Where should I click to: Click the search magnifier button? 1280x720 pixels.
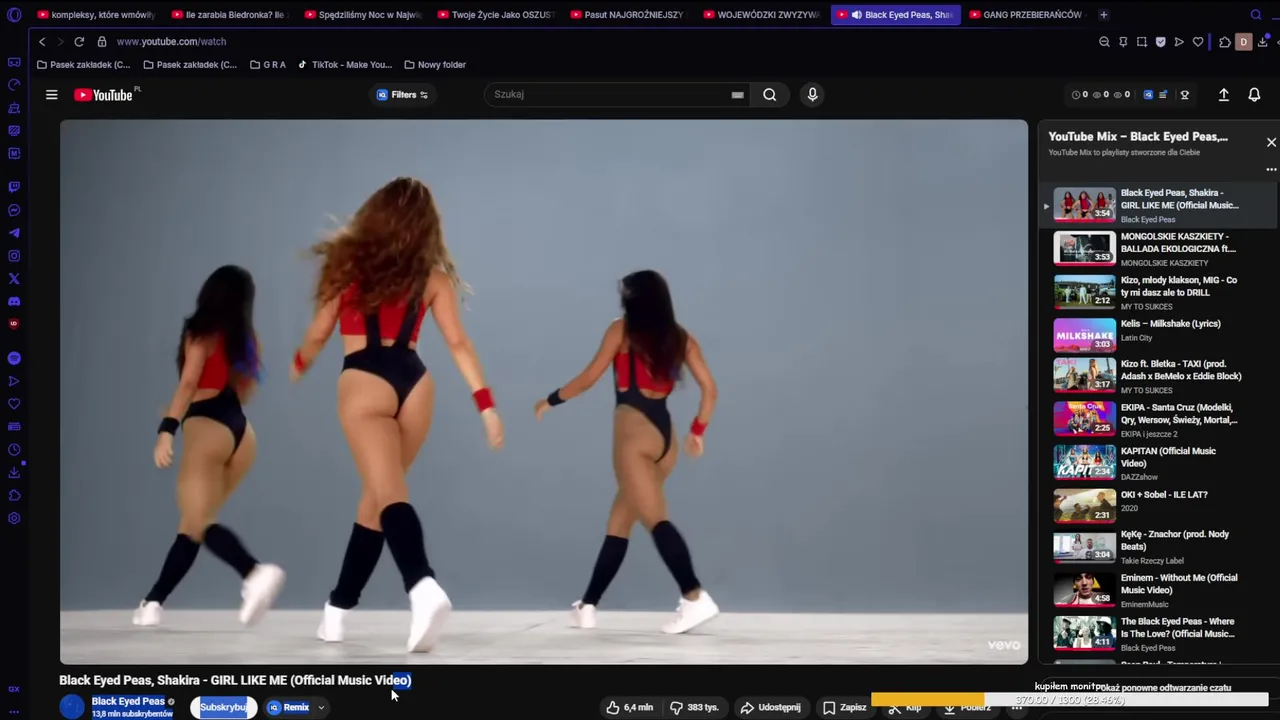769,95
